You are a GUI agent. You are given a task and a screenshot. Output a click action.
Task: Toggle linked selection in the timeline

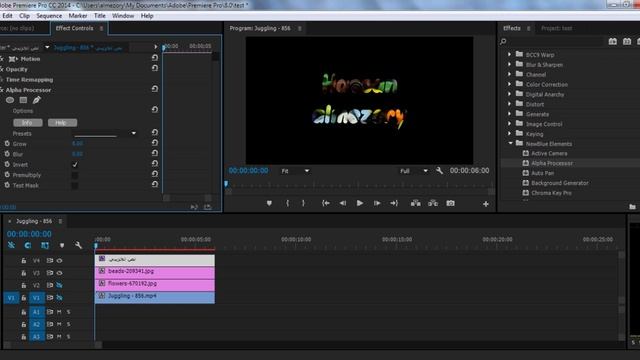pos(44,245)
